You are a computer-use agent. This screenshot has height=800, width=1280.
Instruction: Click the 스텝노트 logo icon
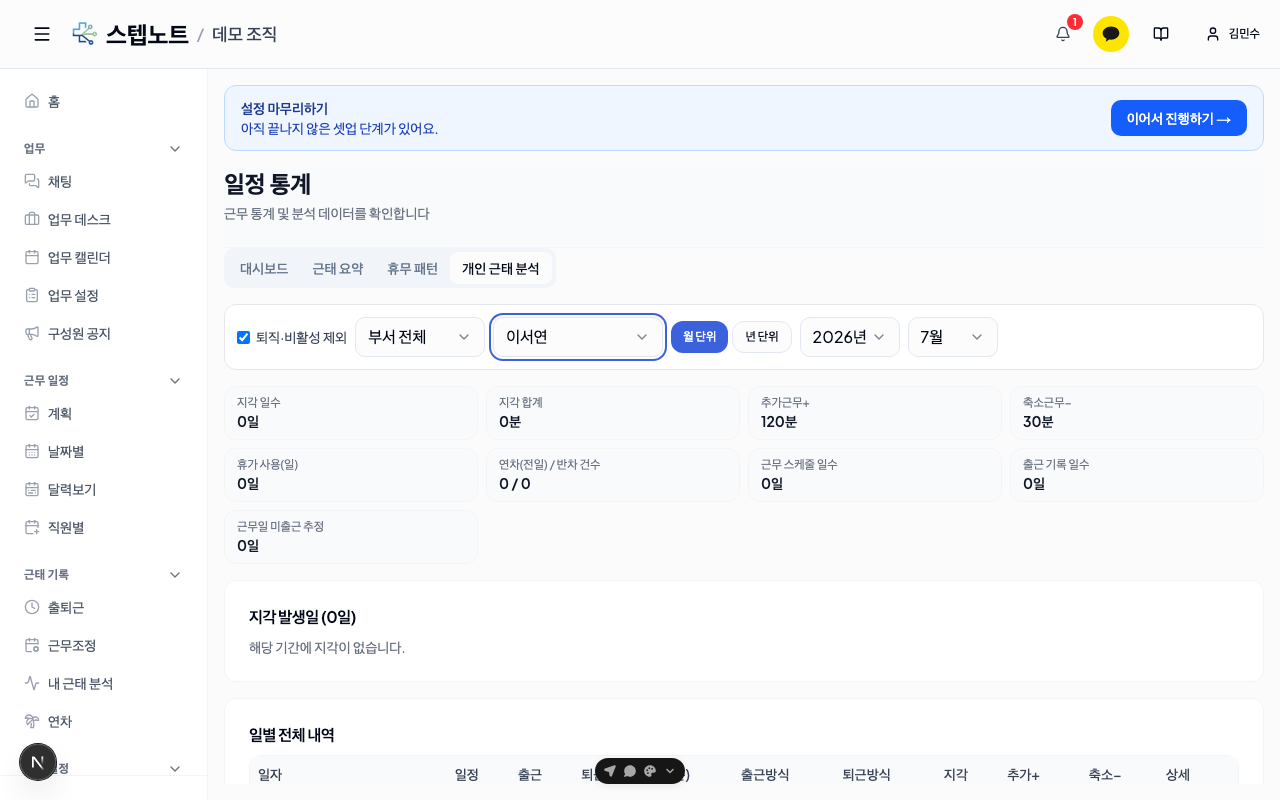(85, 34)
